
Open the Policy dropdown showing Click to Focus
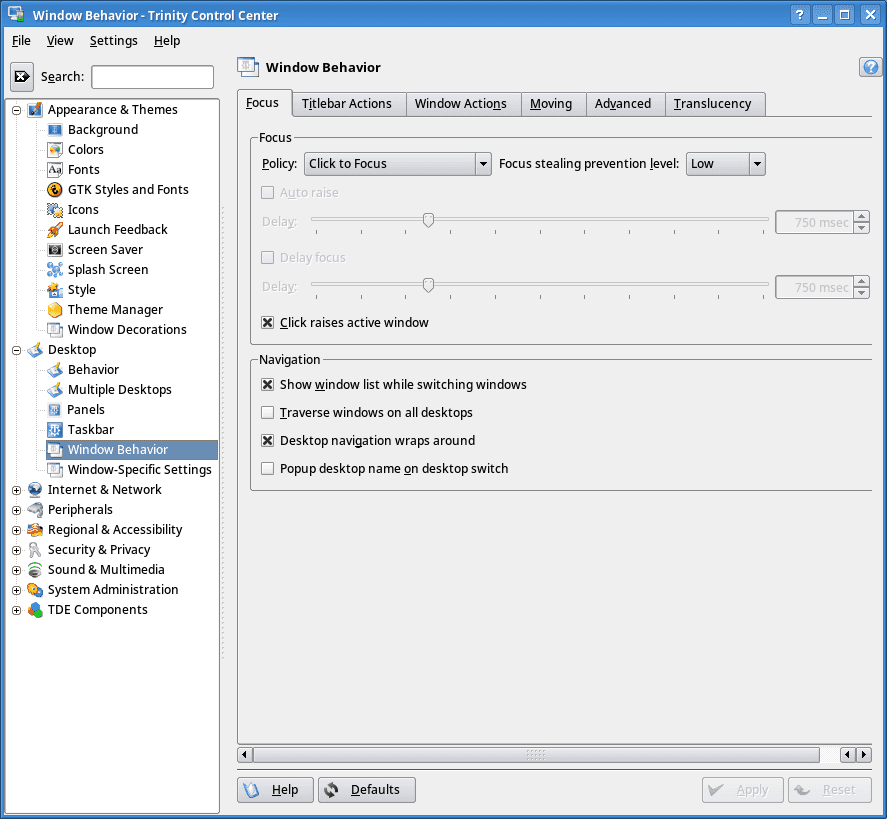pos(398,164)
